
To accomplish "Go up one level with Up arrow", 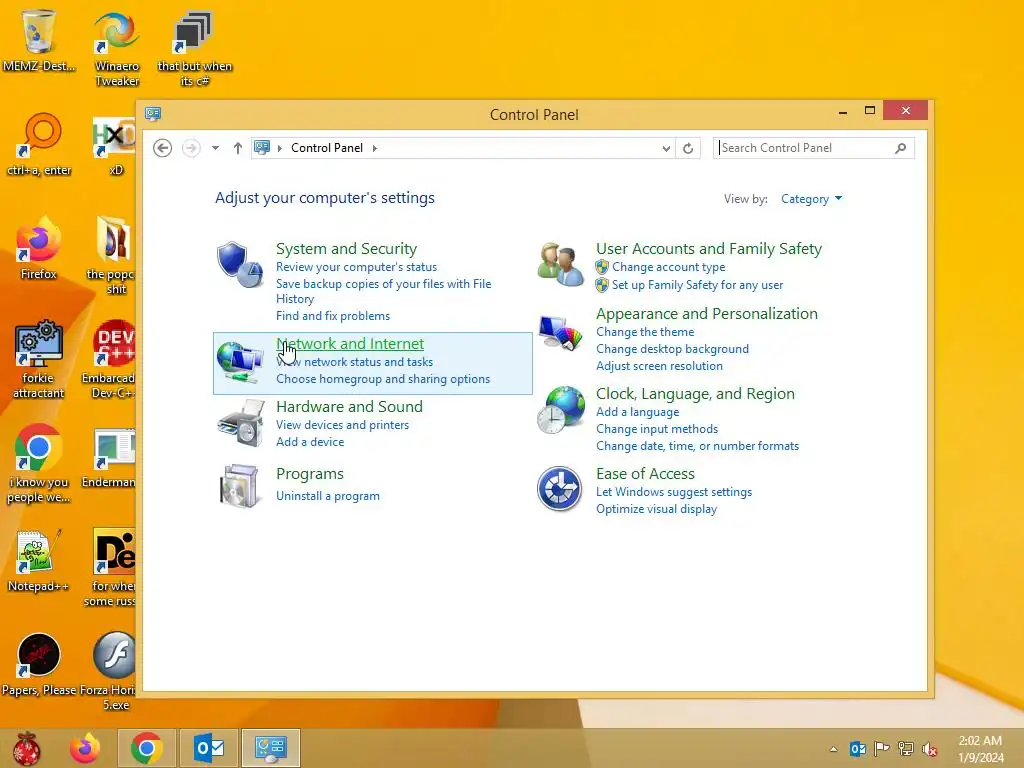I will point(238,148).
